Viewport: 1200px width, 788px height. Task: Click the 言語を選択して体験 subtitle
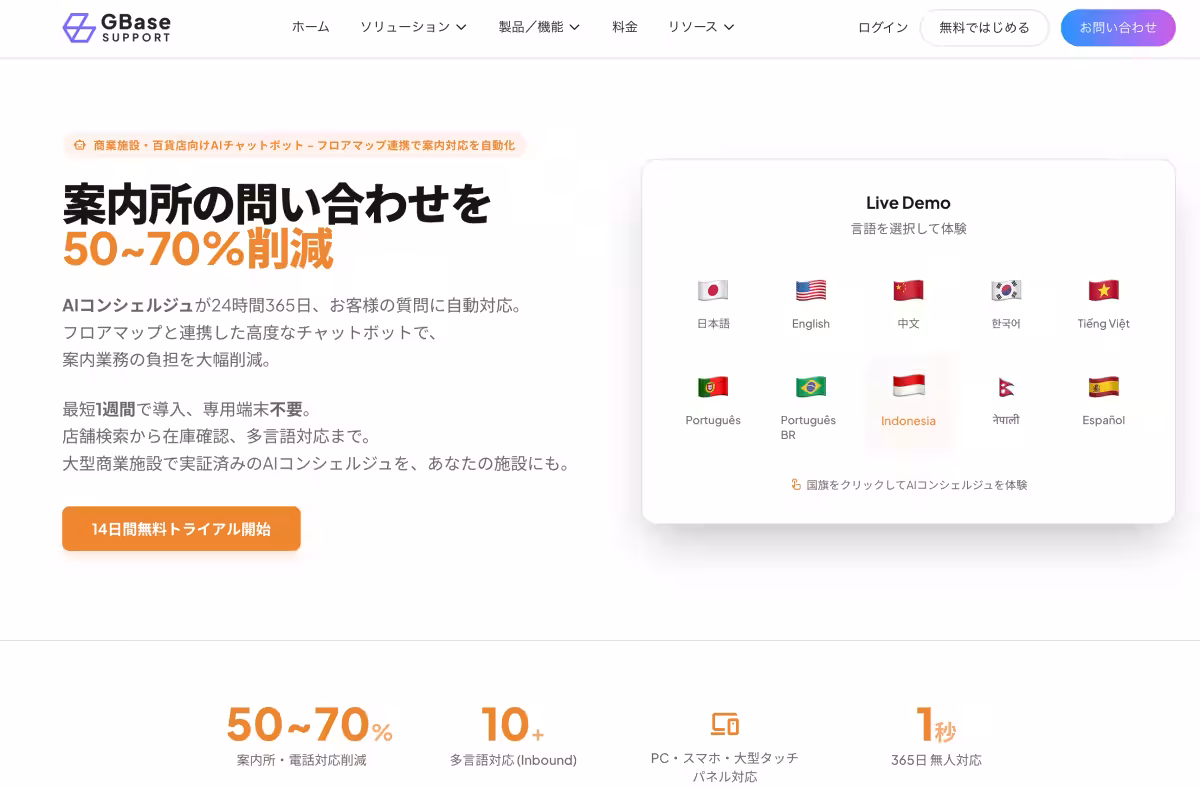click(x=908, y=229)
